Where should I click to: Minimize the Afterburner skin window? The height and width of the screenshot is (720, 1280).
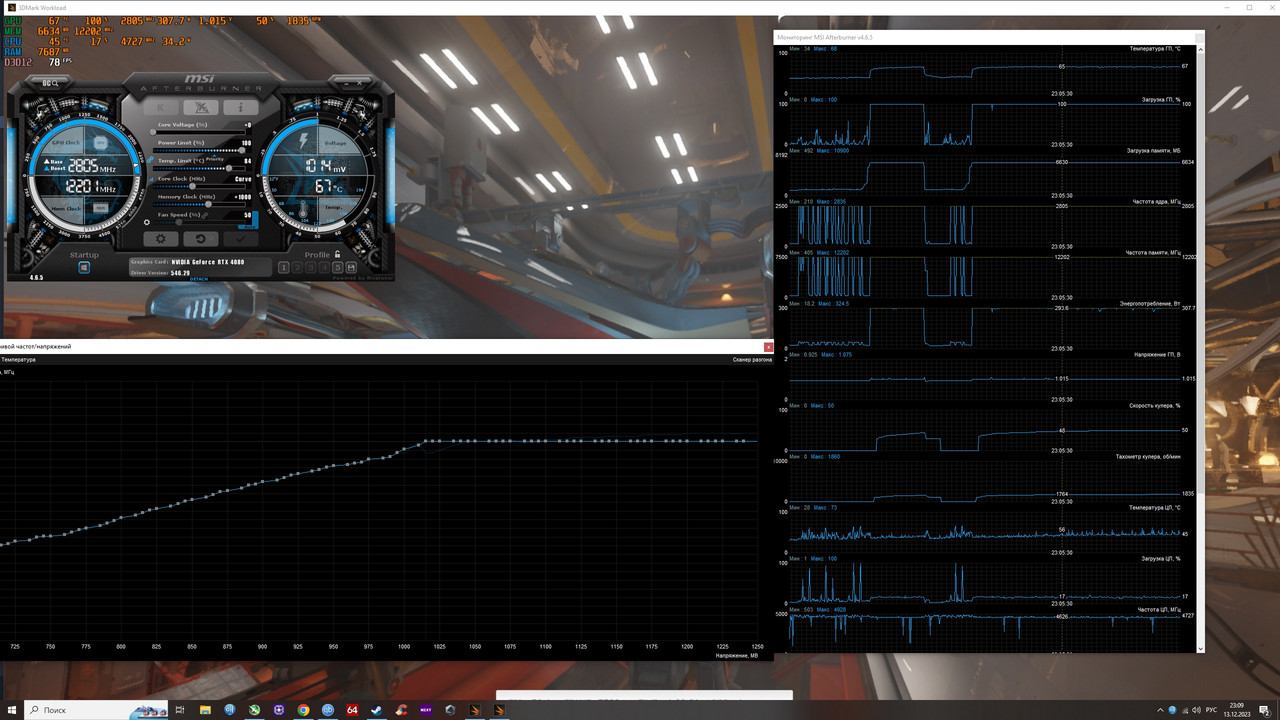[346, 83]
